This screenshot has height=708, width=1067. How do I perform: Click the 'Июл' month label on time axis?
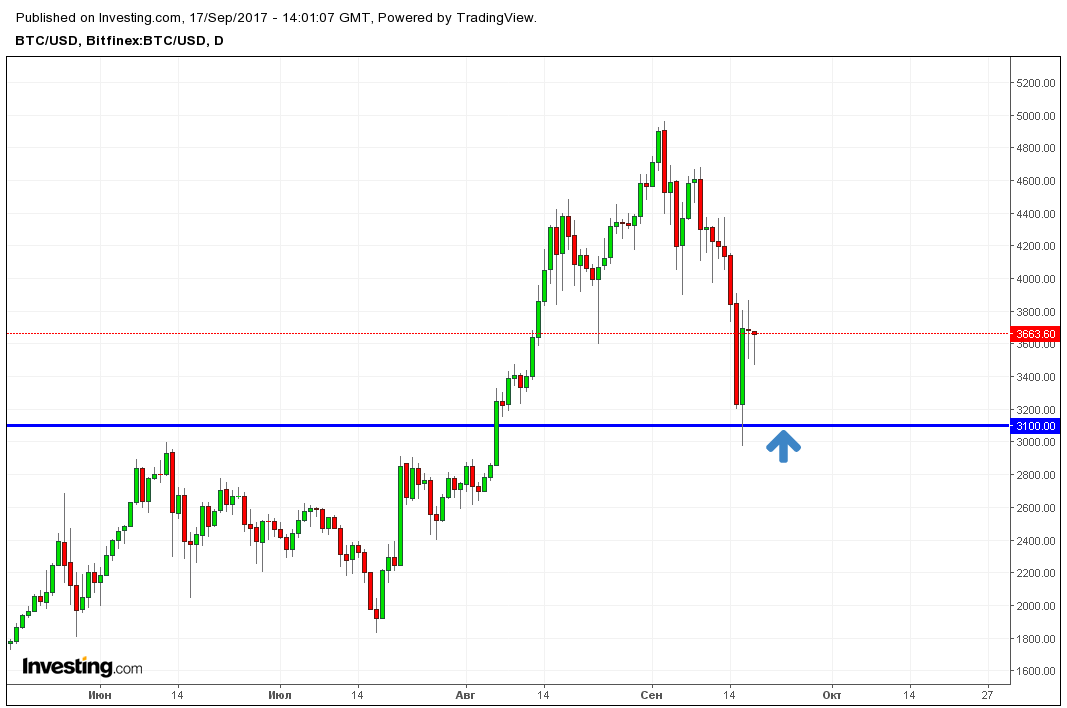pyautogui.click(x=280, y=695)
